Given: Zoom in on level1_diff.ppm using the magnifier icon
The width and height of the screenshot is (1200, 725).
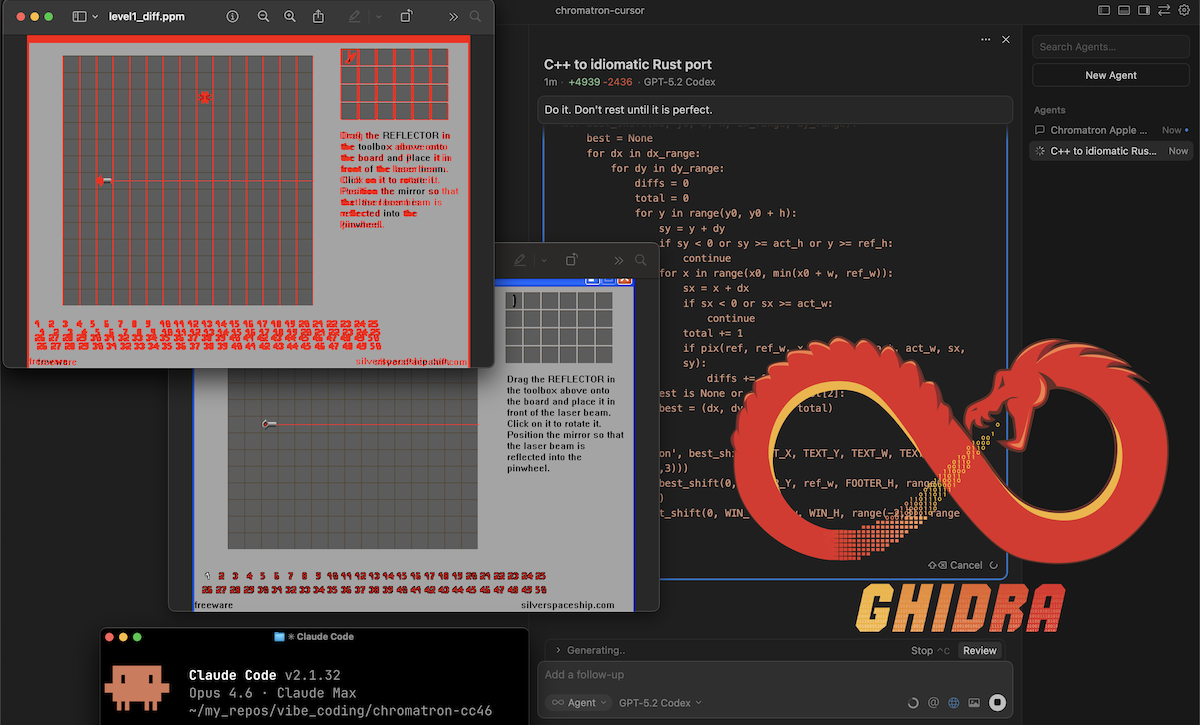Looking at the screenshot, I should click(290, 16).
